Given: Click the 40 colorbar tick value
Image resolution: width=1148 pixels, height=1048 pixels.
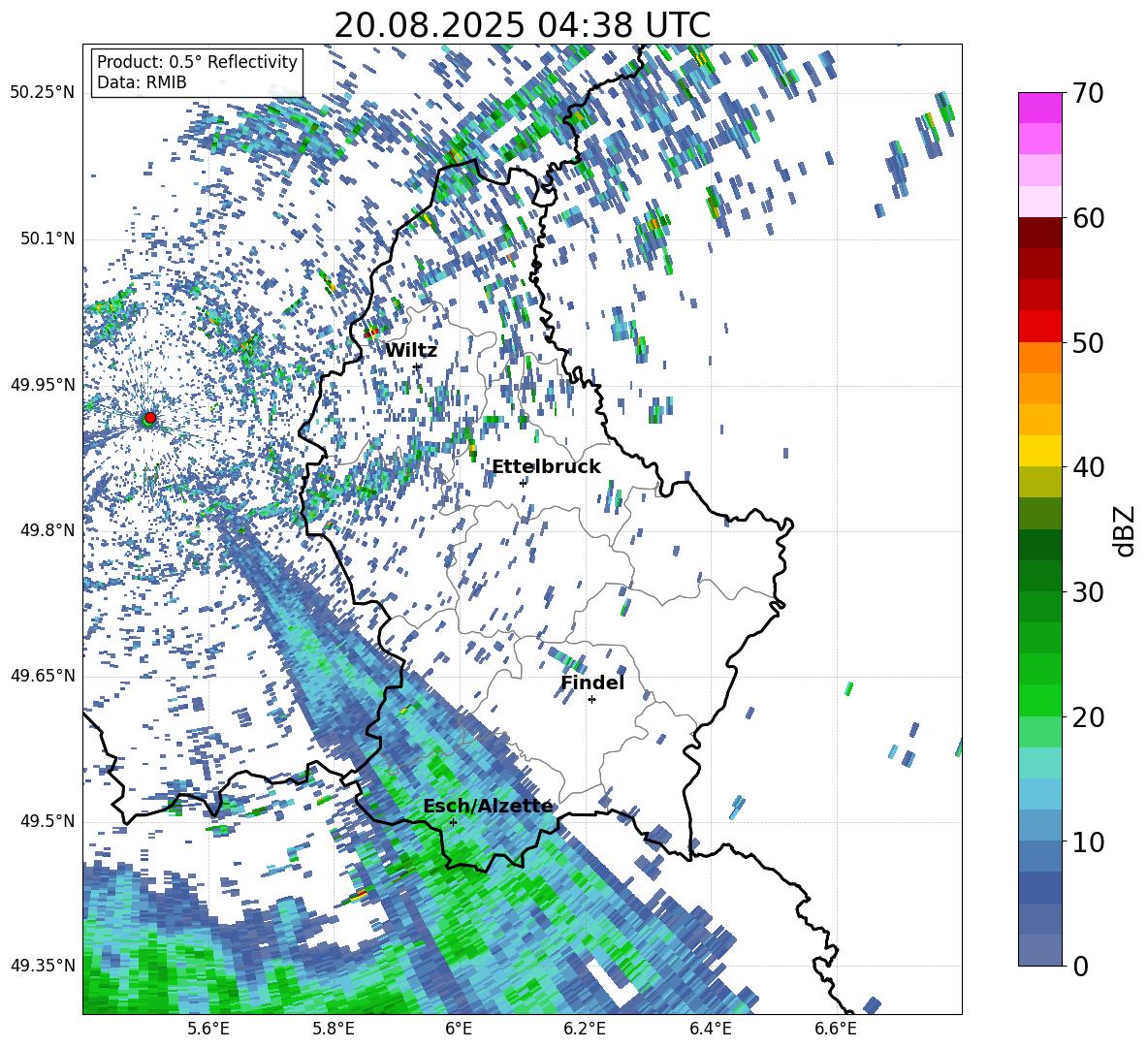Looking at the screenshot, I should pos(1088,467).
